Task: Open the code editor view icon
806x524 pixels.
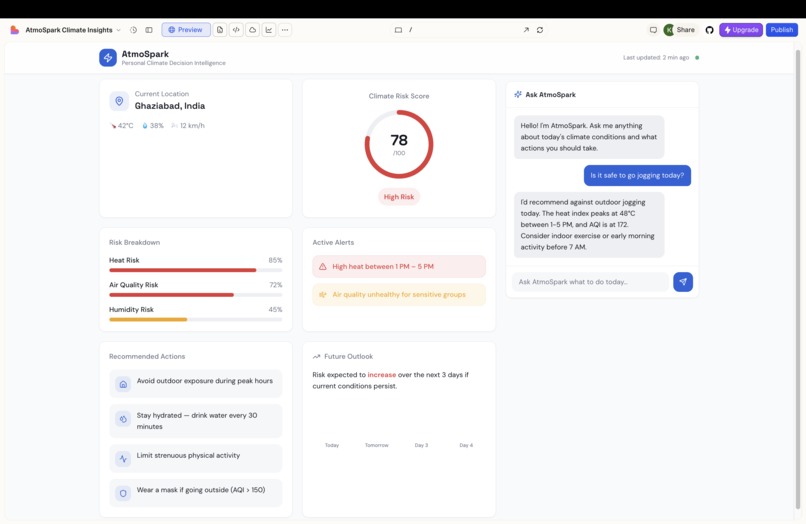Action: click(x=236, y=30)
